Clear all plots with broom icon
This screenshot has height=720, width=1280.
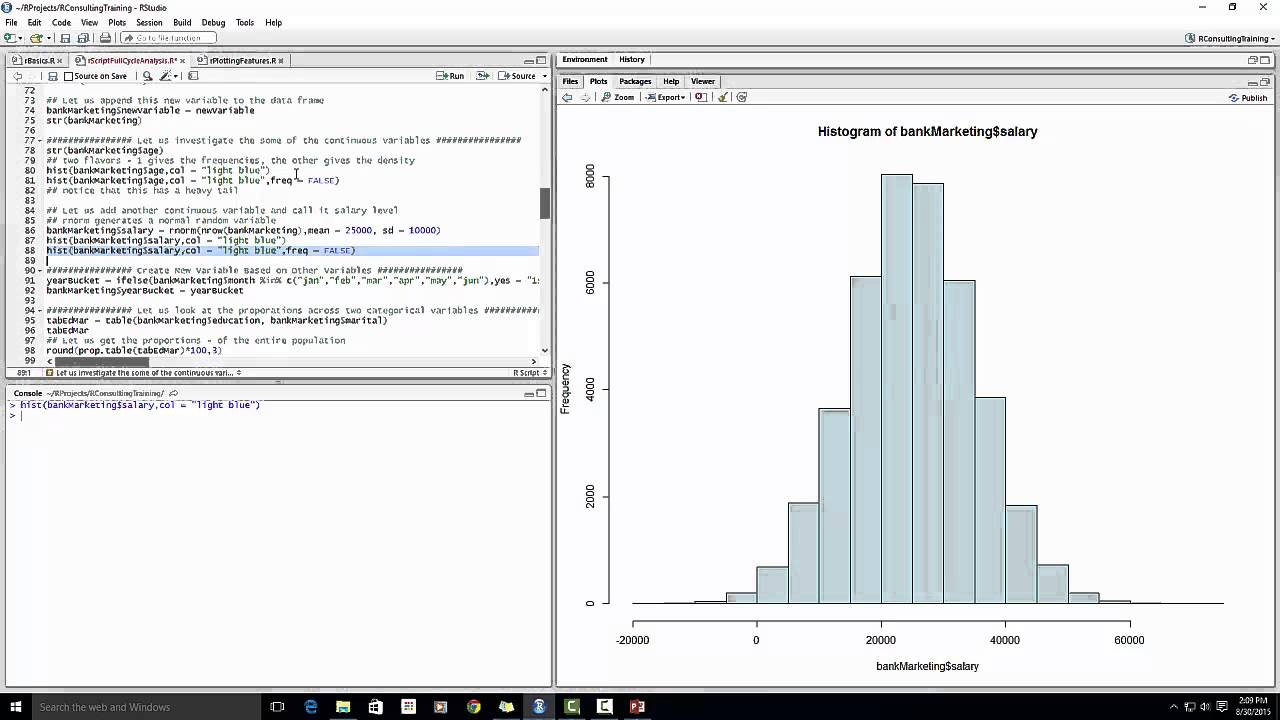[723, 98]
